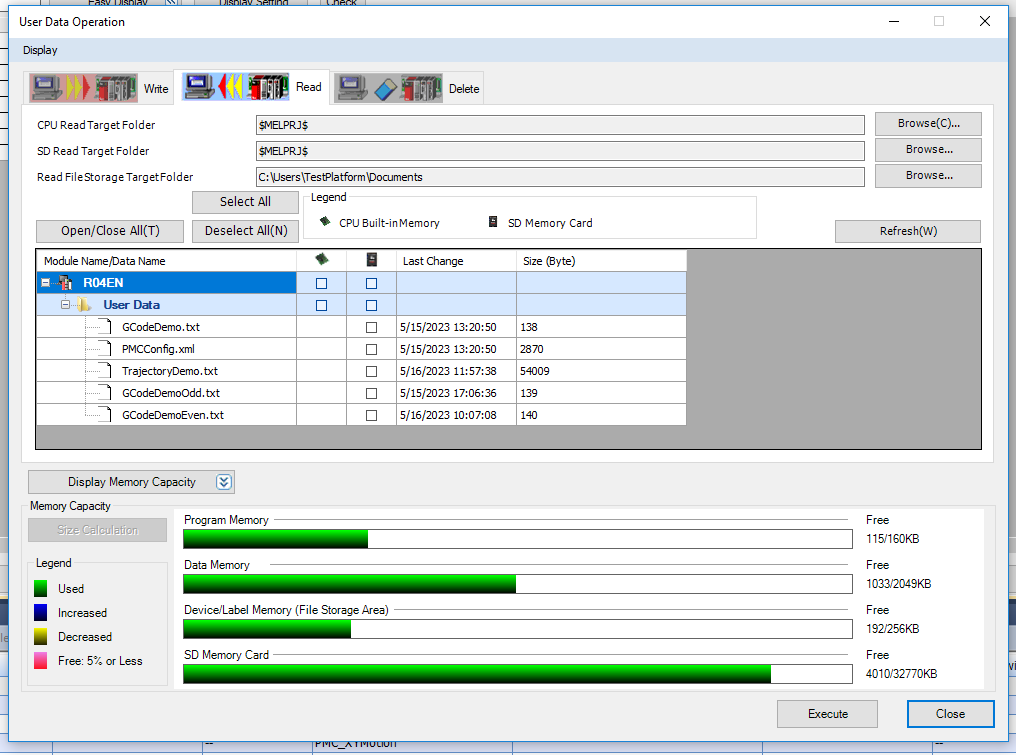Image resolution: width=1016 pixels, height=755 pixels.
Task: Click the GCodeDemo.txt file icon
Action: pos(102,327)
